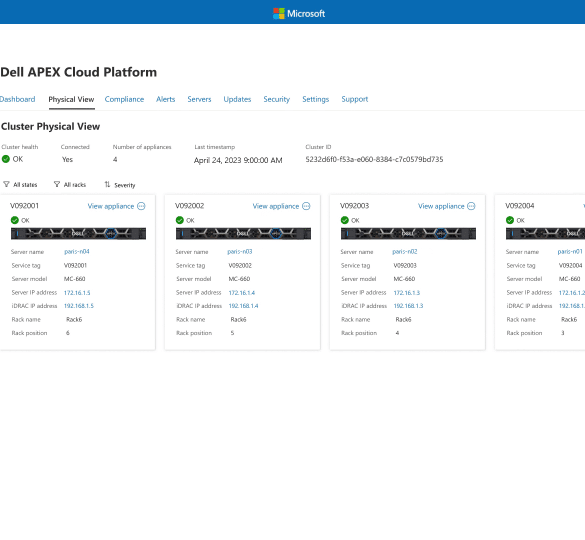This screenshot has width=585, height=540.
Task: Click the Cluster ID value 5232d6f0-f53a-e060-8384-c7c0579bd735
Action: pos(374,159)
